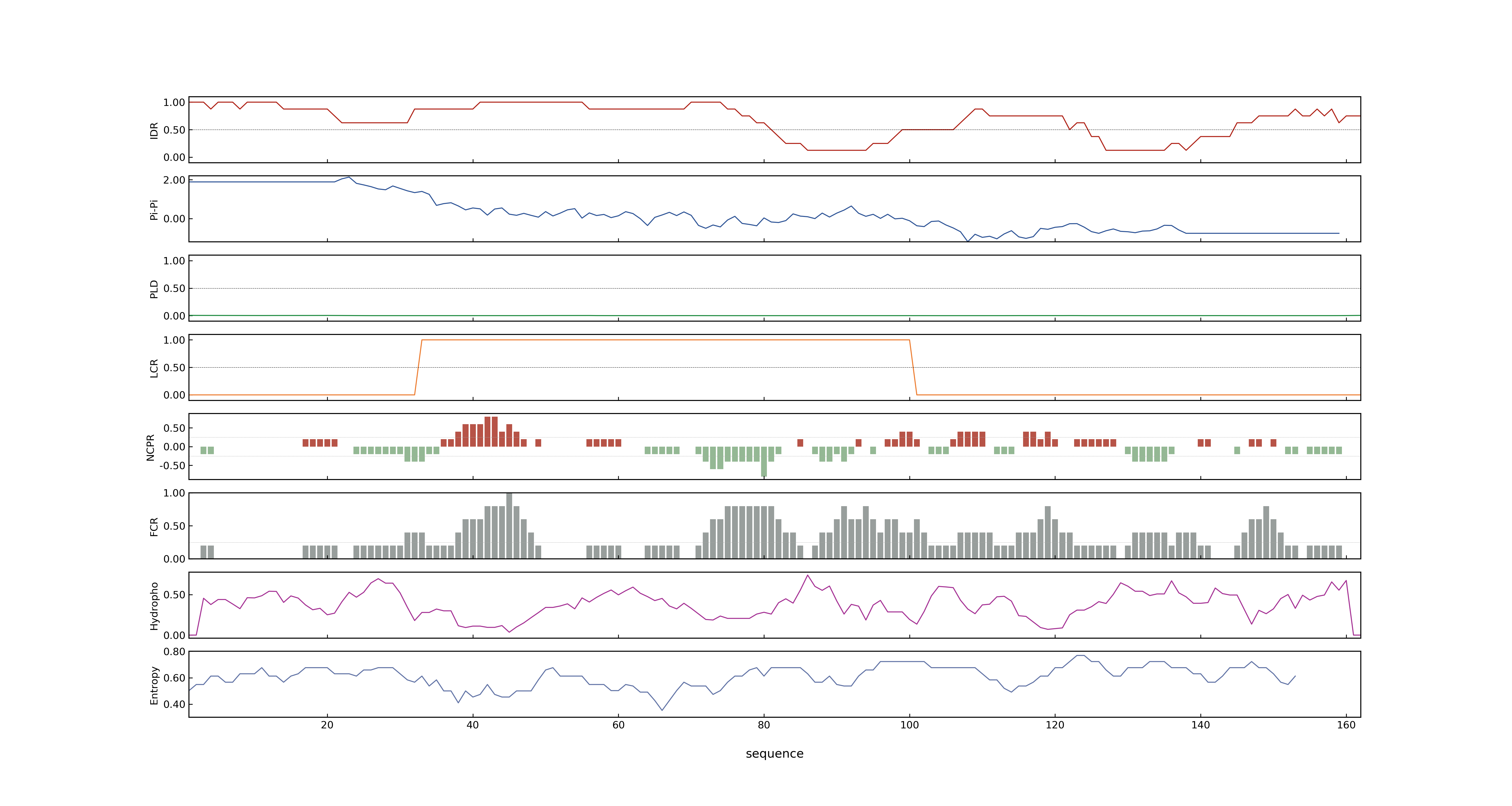Select the 0.50 tick on LCR axis
This screenshot has height=806, width=1512.
pyautogui.click(x=174, y=367)
